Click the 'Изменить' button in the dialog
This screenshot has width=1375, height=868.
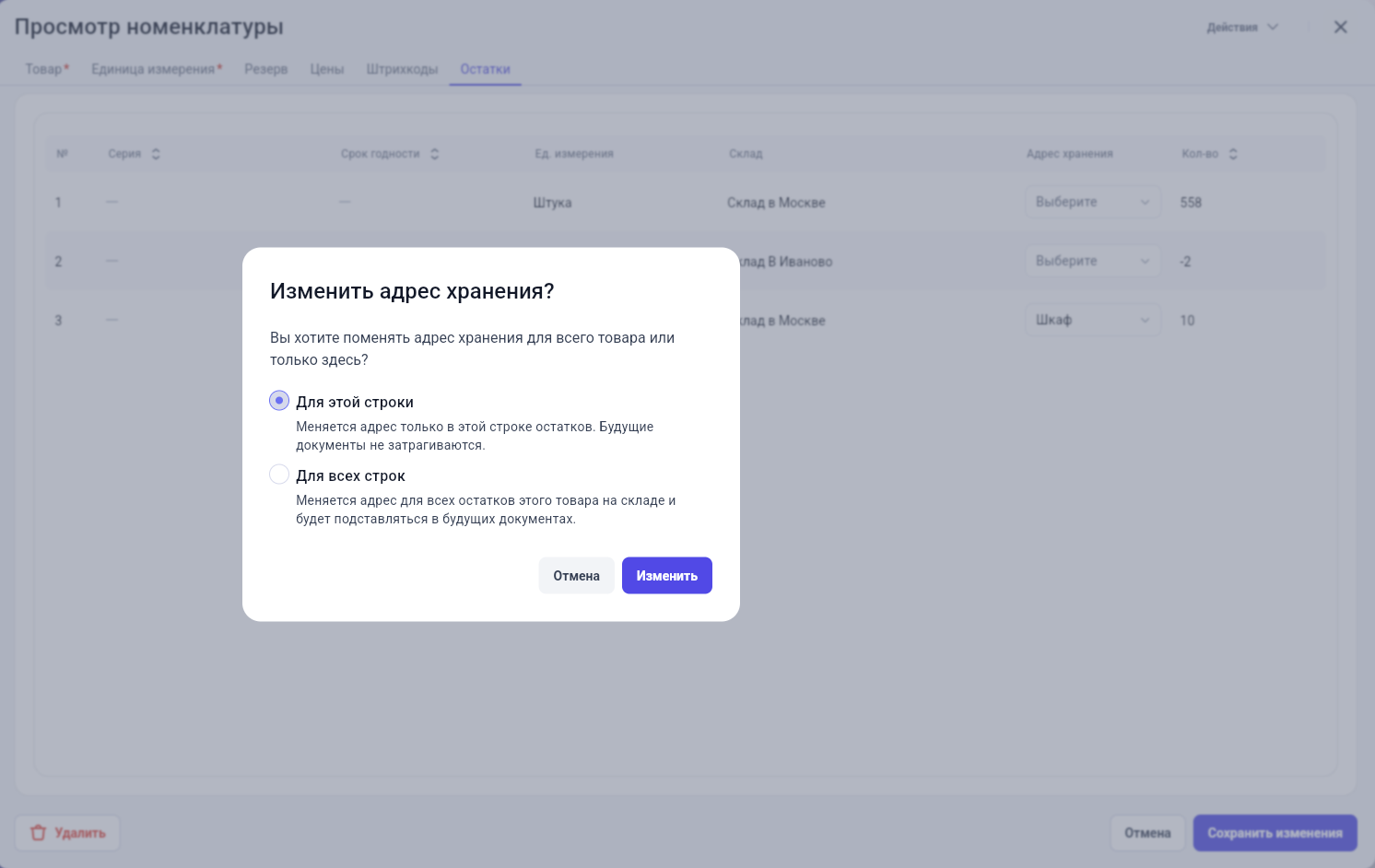pyautogui.click(x=667, y=576)
